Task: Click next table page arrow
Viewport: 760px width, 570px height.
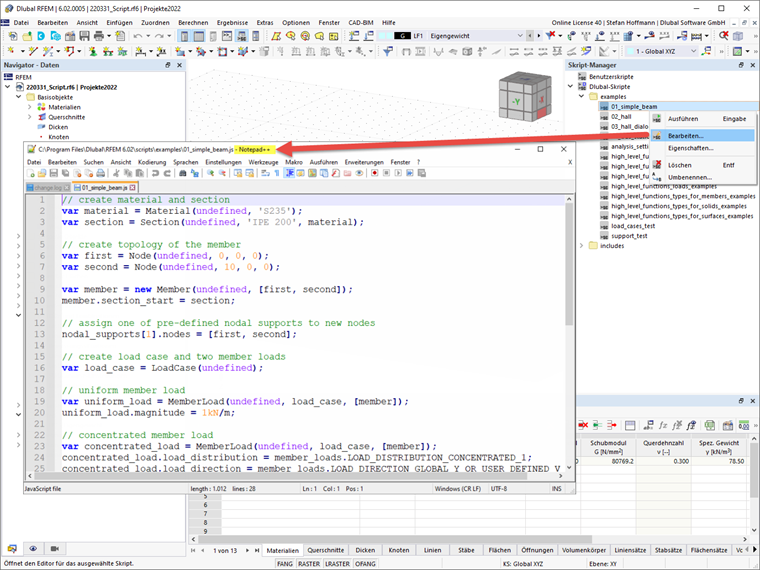Action: pyautogui.click(x=245, y=550)
